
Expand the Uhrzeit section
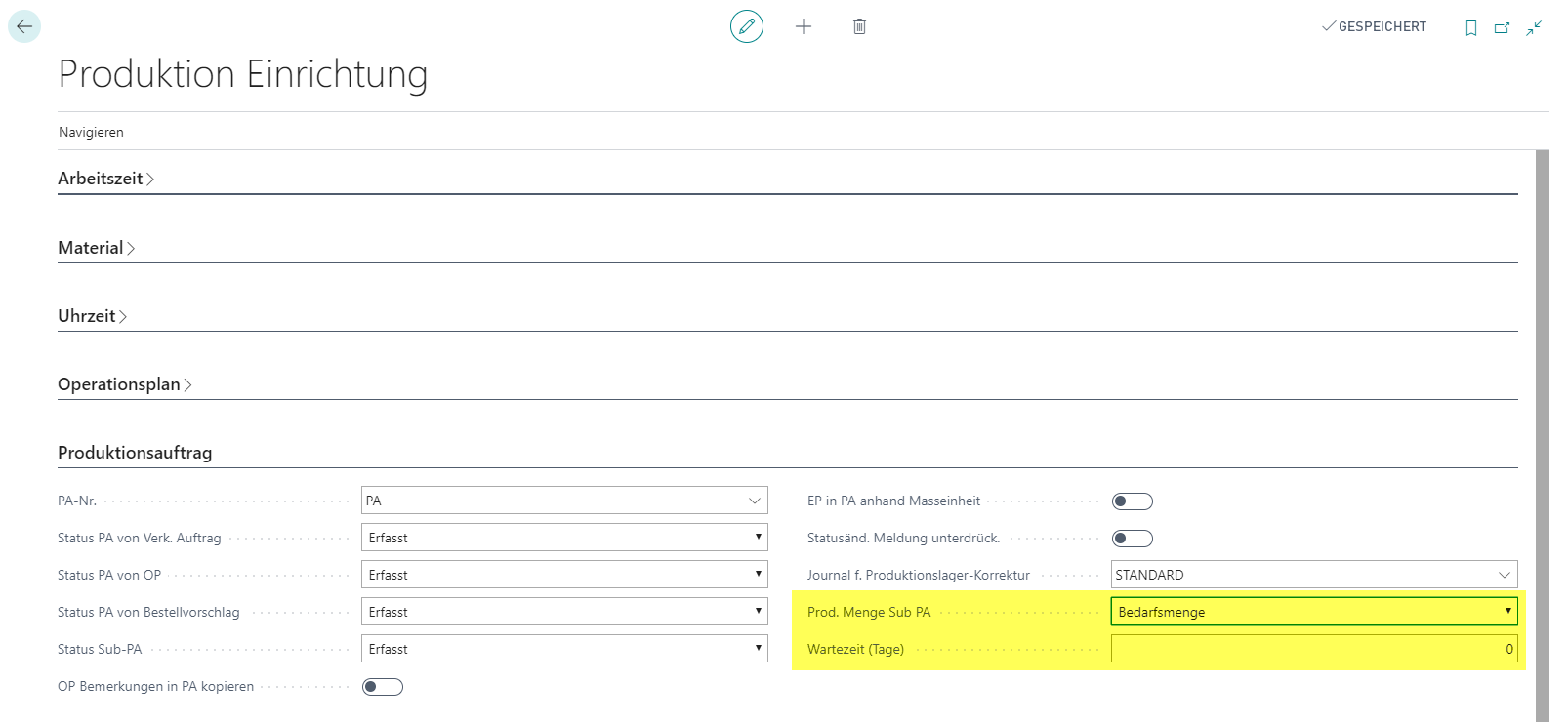tap(92, 316)
